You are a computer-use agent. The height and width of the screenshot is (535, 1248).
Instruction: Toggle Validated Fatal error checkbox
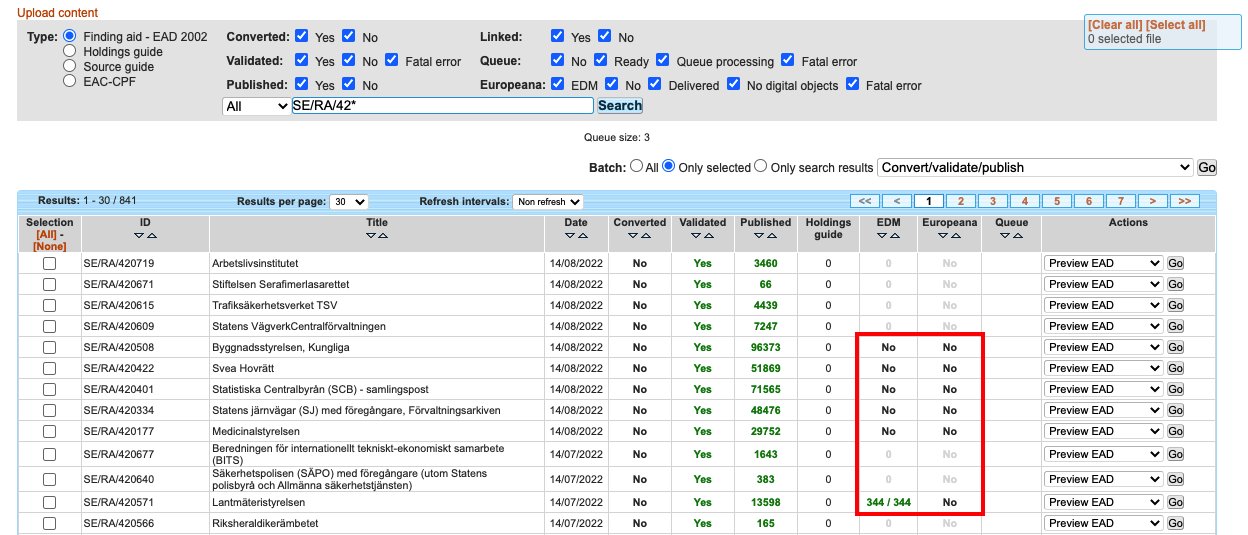pos(392,61)
